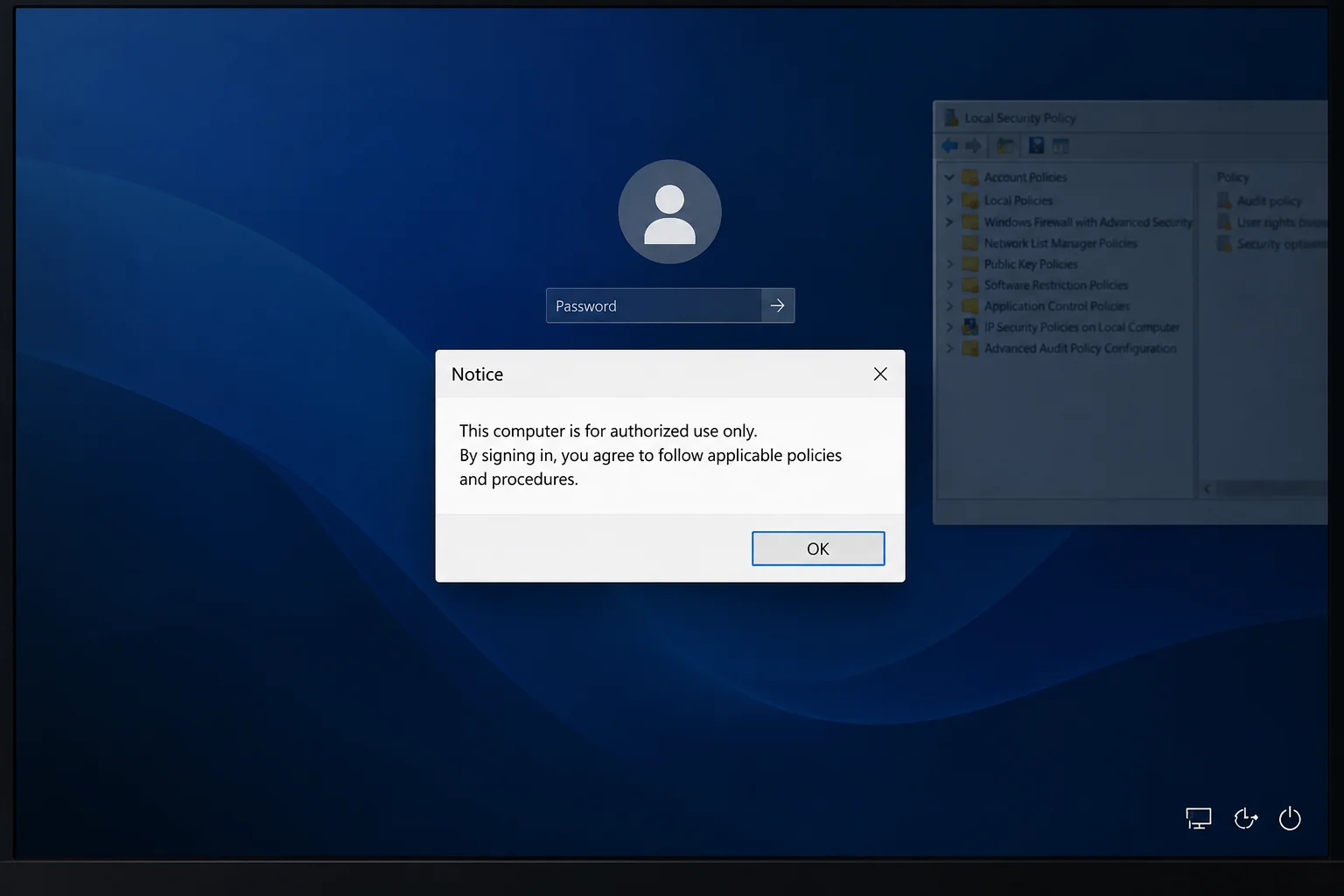The image size is (1344, 896).
Task: Select the Application Control Policies label
Action: click(x=1056, y=306)
